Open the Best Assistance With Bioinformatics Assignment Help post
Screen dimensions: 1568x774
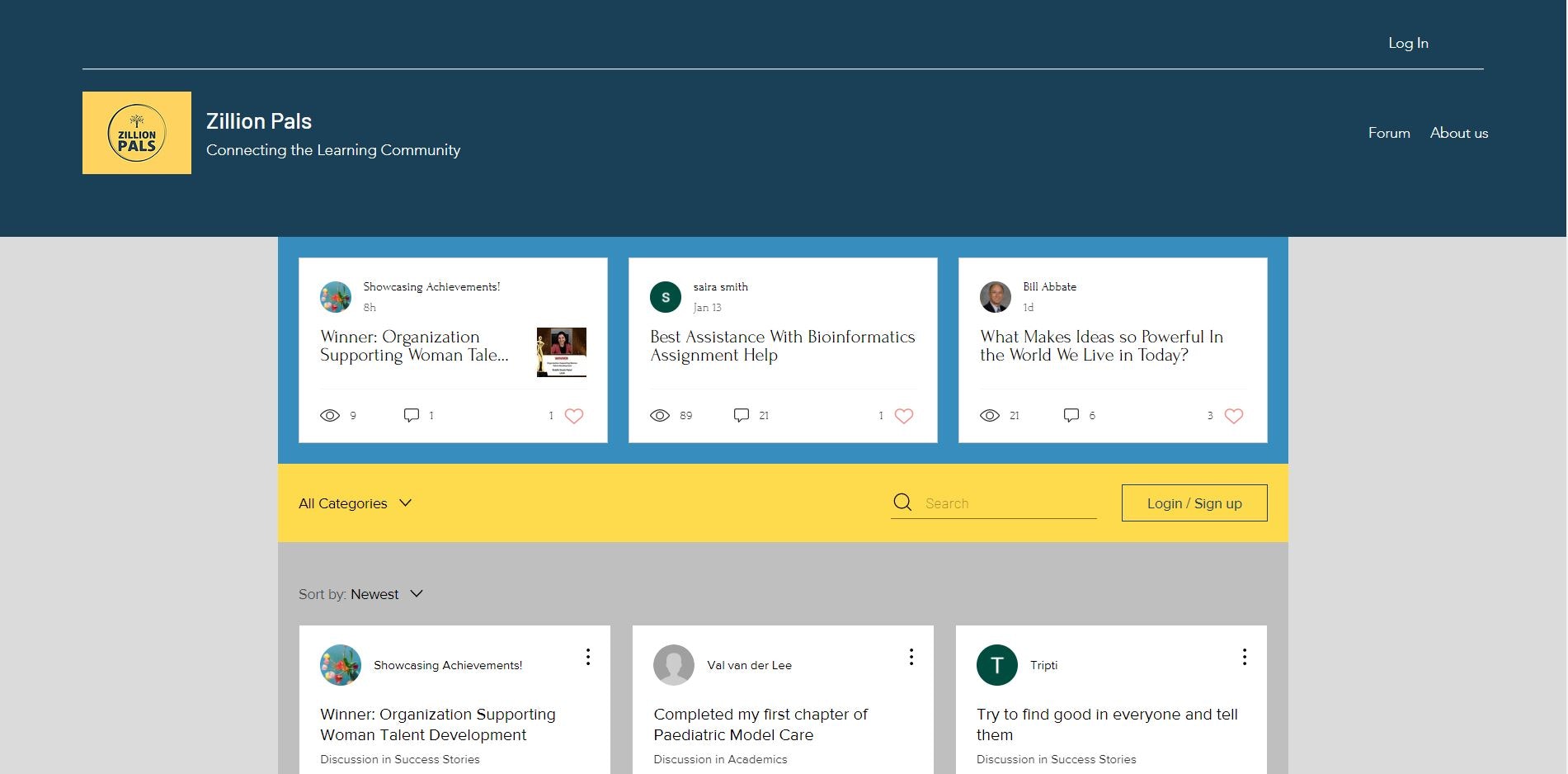(783, 346)
